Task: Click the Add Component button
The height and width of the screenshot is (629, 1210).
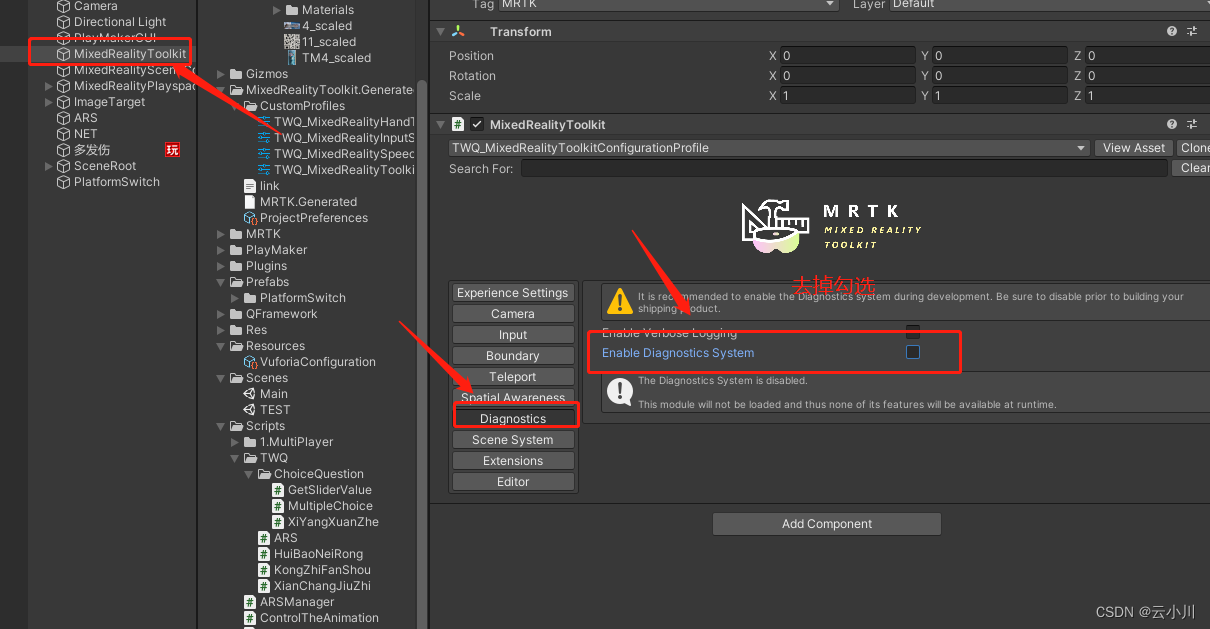Action: click(x=827, y=524)
